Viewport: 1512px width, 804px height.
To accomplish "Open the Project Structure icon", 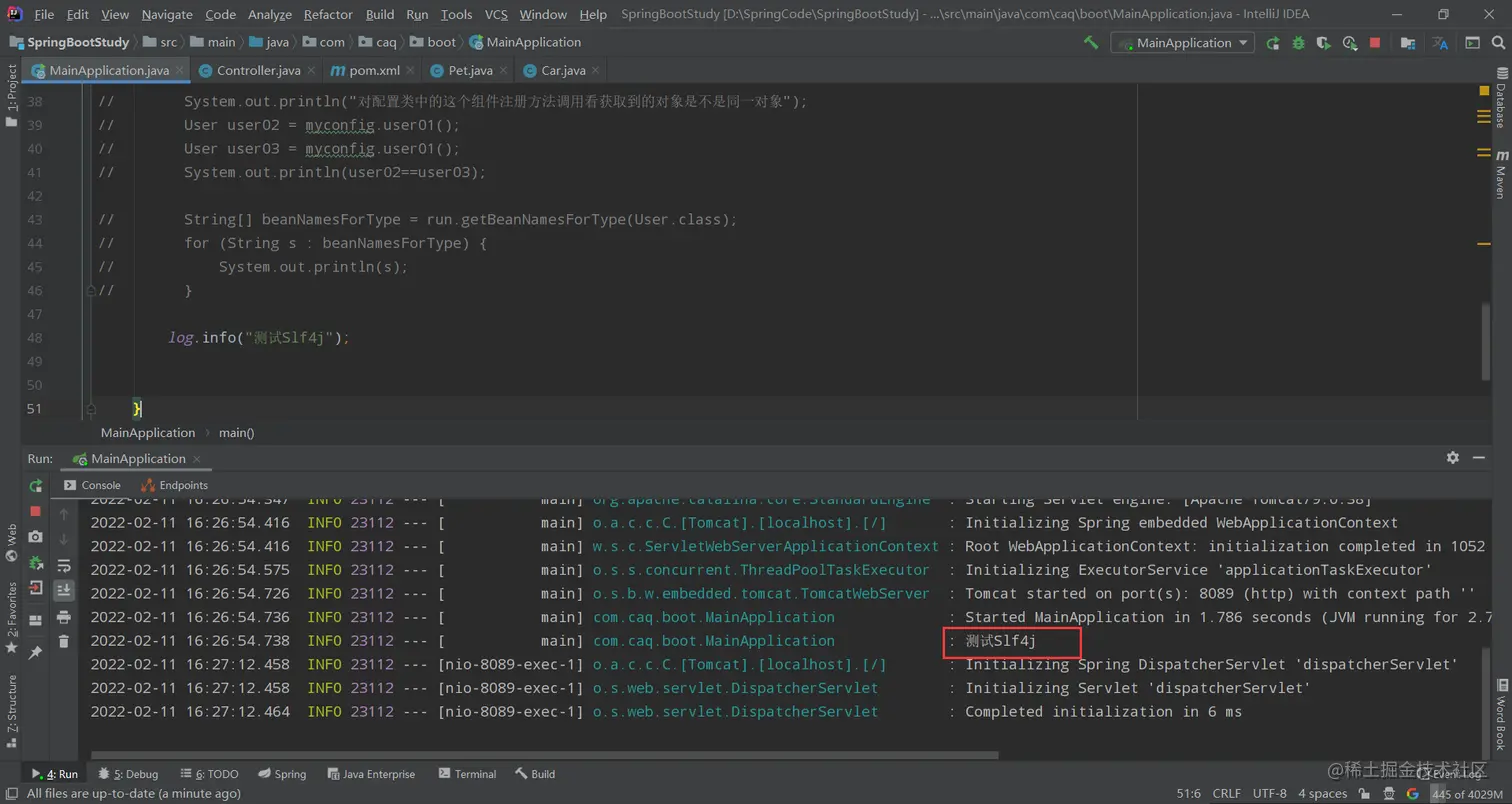I will click(1408, 43).
